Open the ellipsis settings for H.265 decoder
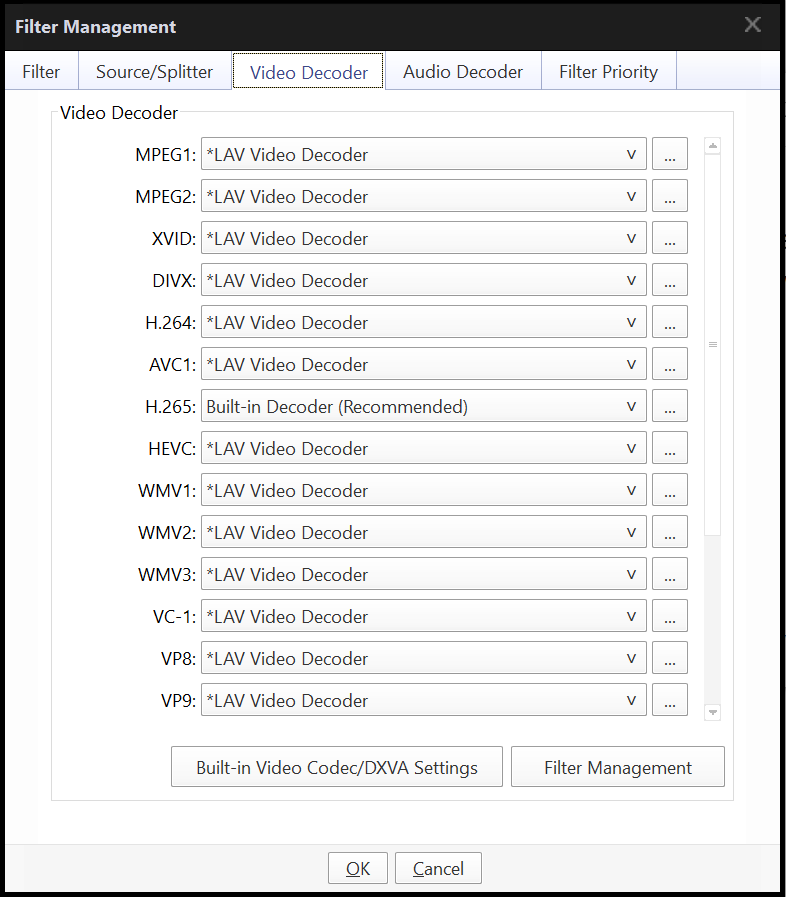 (x=669, y=407)
